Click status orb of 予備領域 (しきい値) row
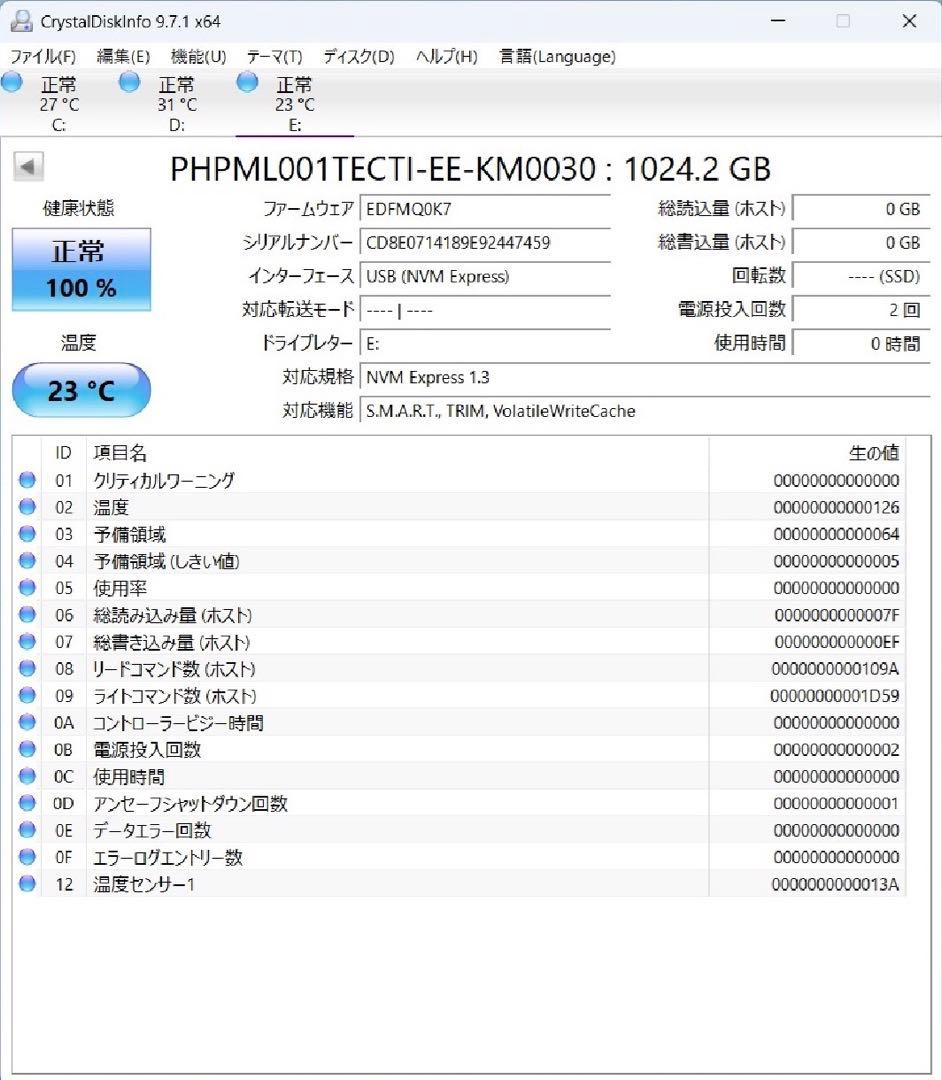Image resolution: width=942 pixels, height=1080 pixels. (x=28, y=561)
